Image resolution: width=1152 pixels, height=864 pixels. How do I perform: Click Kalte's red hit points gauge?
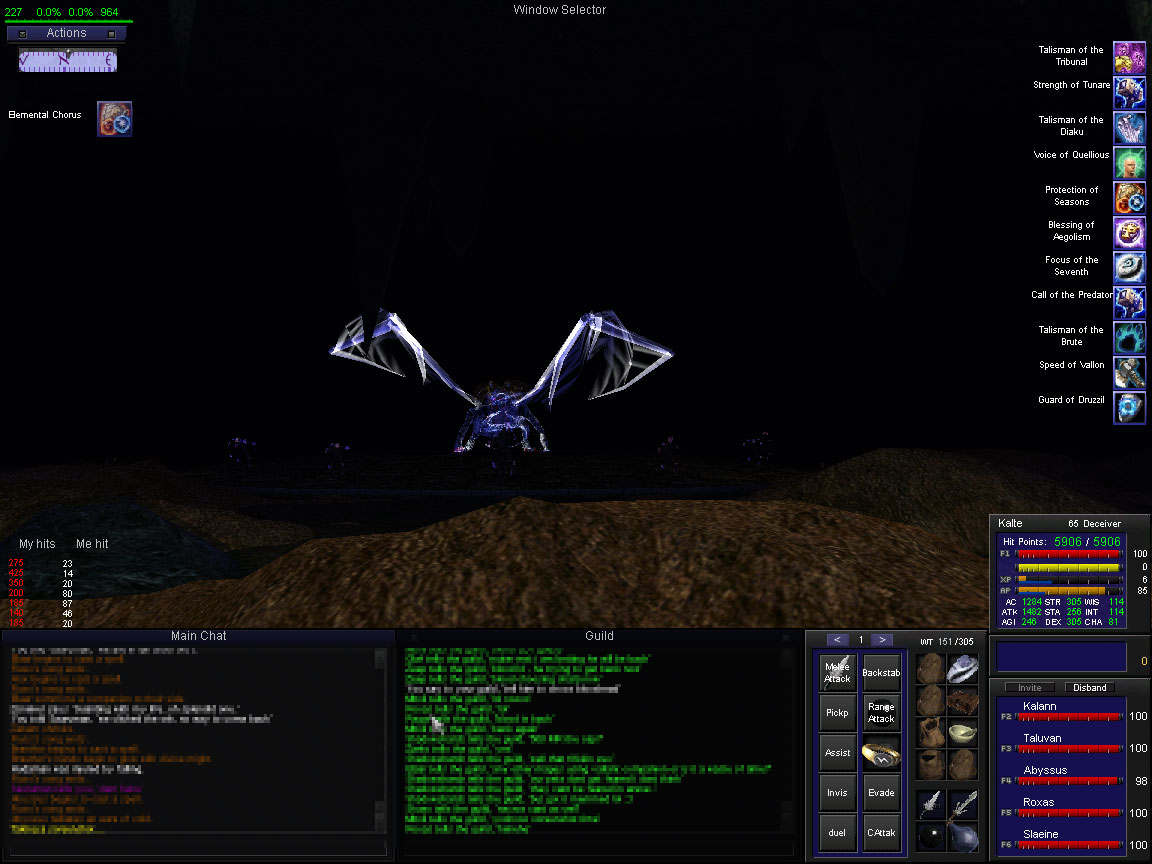(1069, 554)
